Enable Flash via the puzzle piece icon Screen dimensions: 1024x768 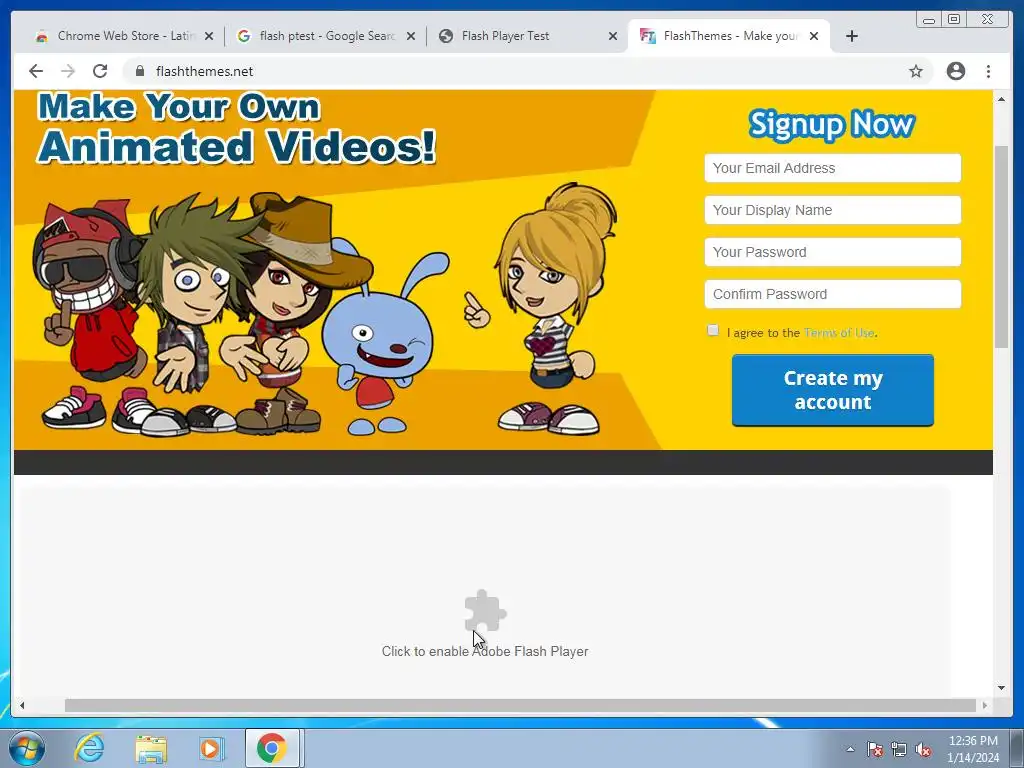coord(485,611)
